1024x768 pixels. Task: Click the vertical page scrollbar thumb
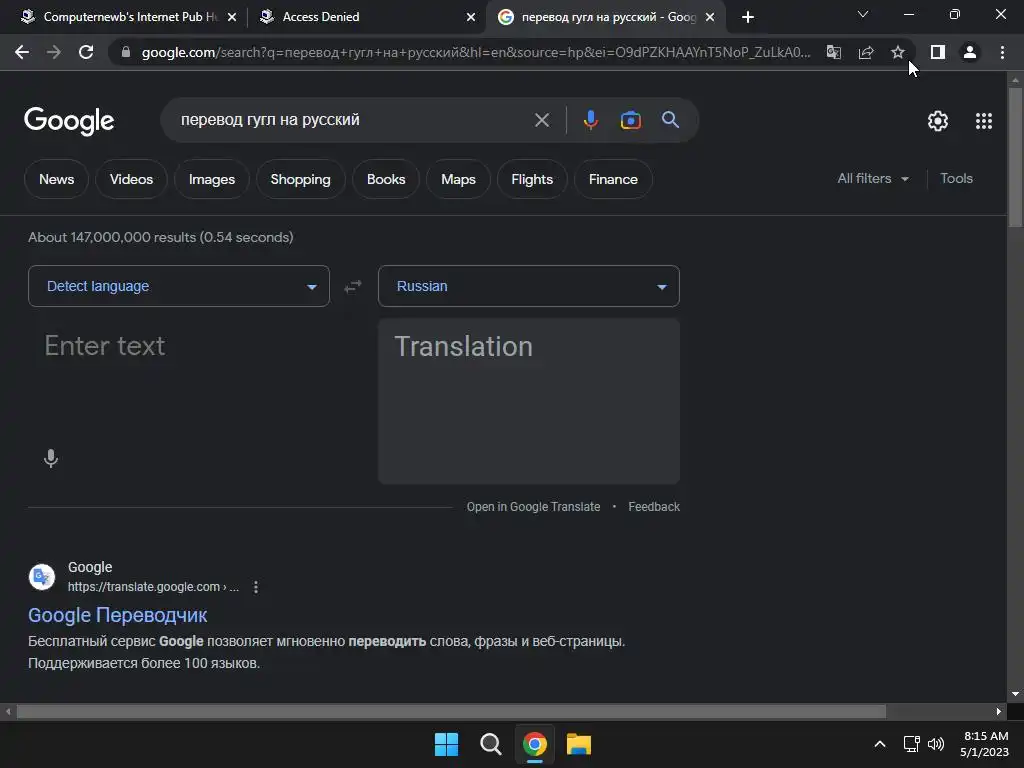(x=1015, y=157)
